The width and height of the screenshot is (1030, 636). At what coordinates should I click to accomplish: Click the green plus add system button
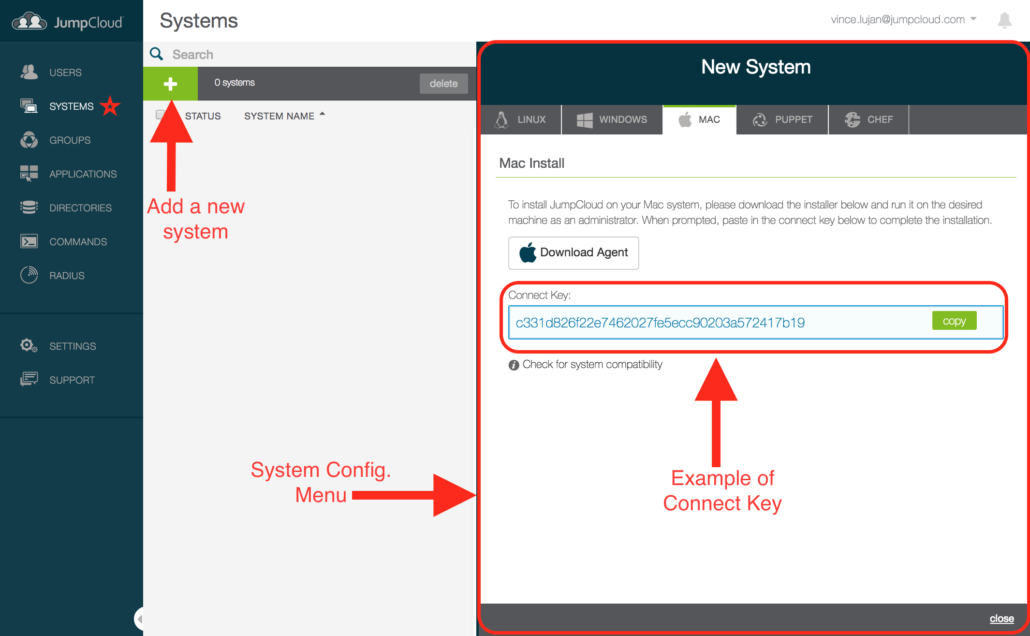click(x=171, y=84)
